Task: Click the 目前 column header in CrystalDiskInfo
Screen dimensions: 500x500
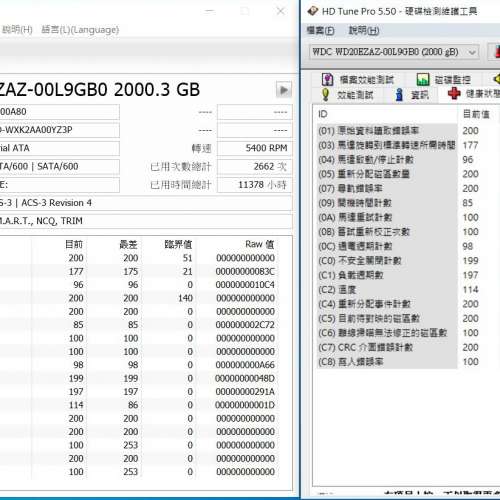Action: tap(74, 244)
